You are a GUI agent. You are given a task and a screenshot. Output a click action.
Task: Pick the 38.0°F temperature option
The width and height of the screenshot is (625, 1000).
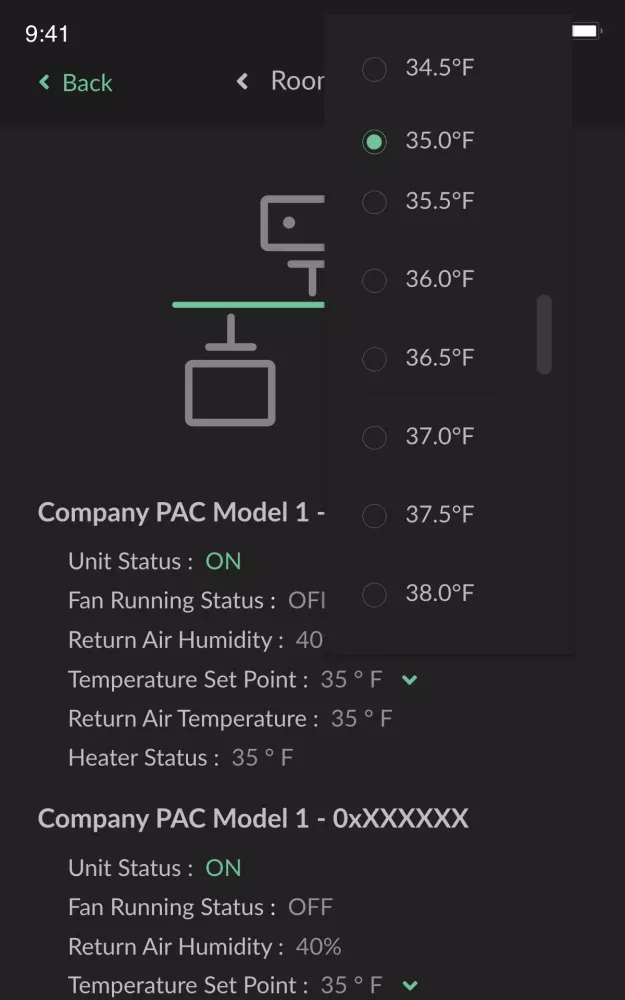[x=417, y=594]
